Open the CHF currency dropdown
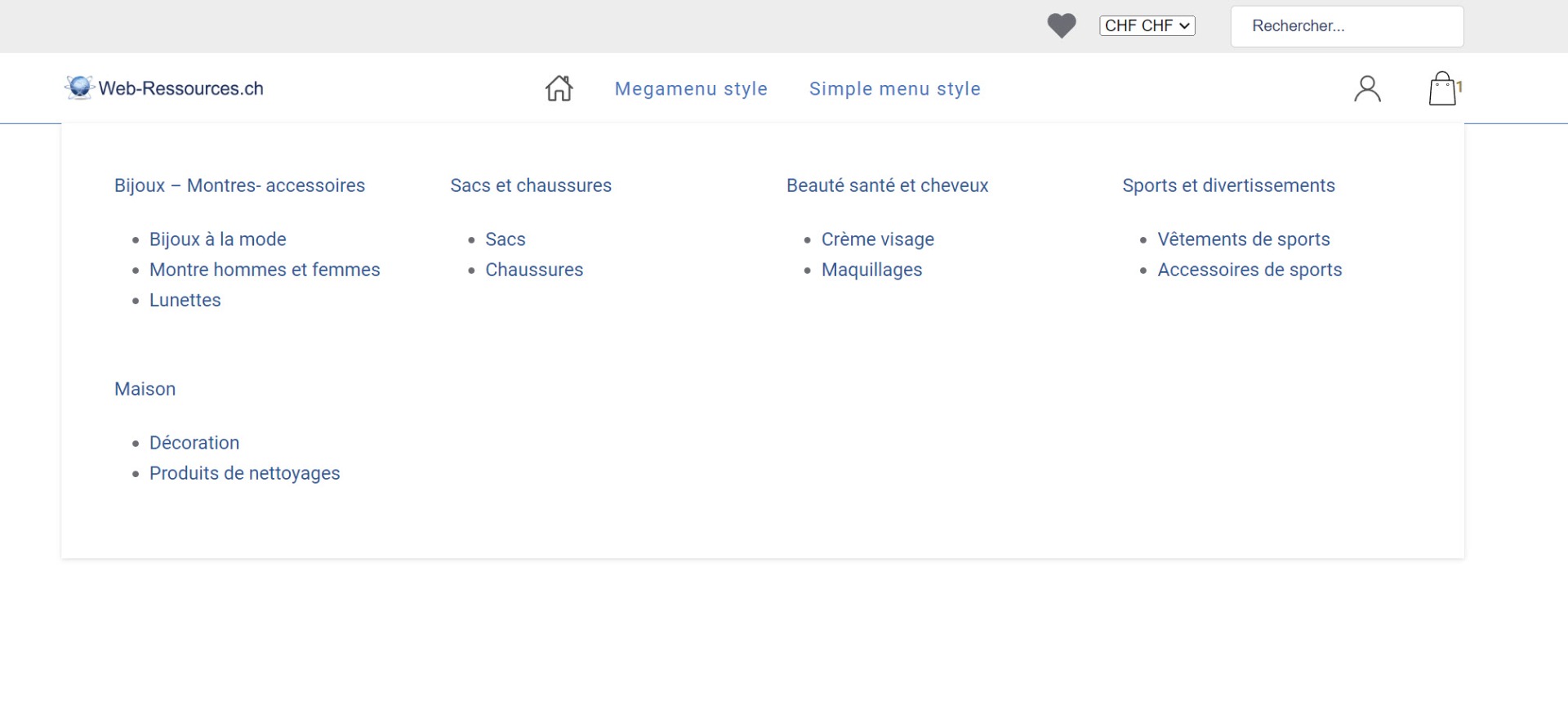Screen dimensions: 1568x719 point(1147,26)
